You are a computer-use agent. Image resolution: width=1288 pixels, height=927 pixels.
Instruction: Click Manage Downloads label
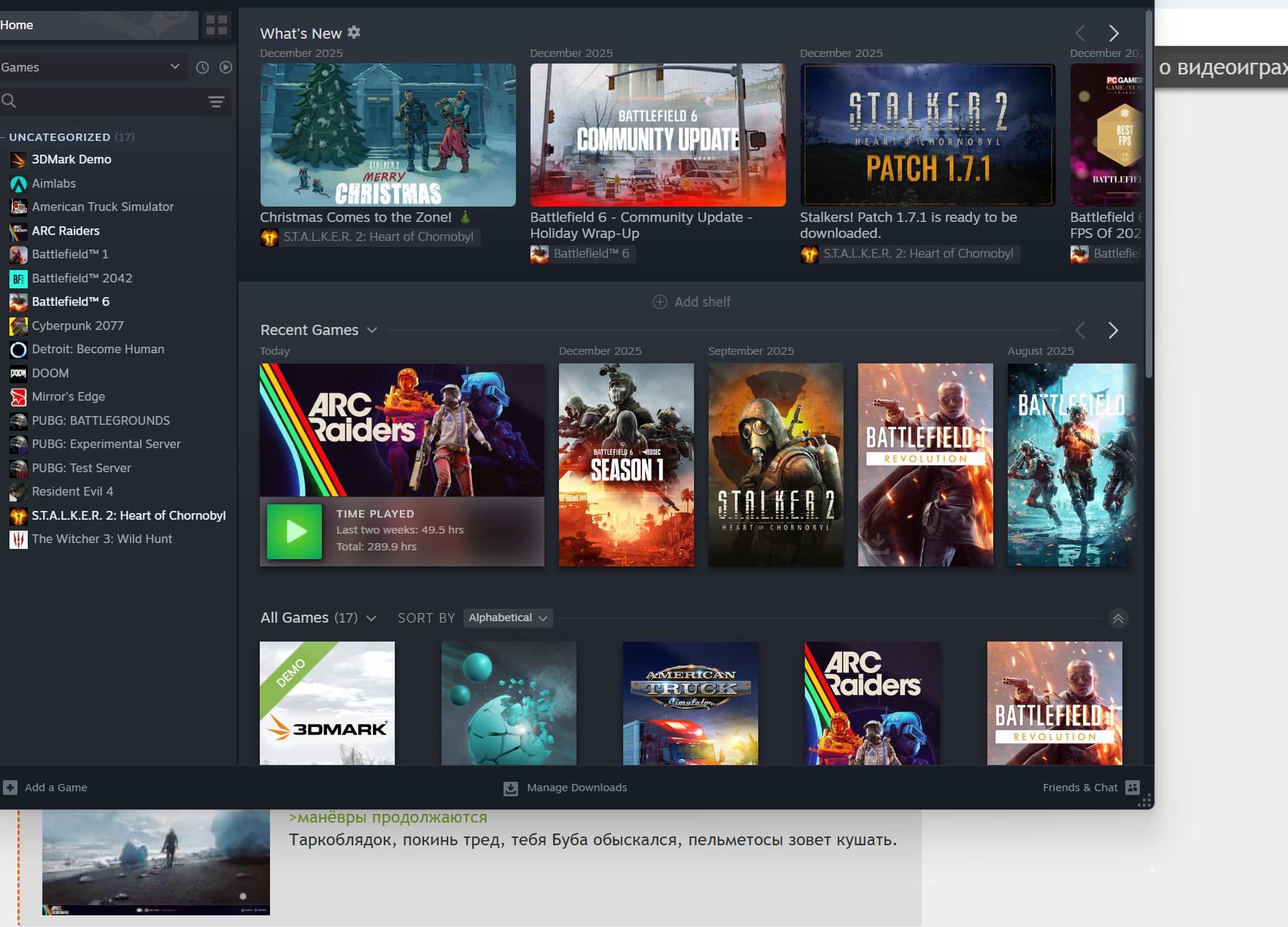pos(577,788)
